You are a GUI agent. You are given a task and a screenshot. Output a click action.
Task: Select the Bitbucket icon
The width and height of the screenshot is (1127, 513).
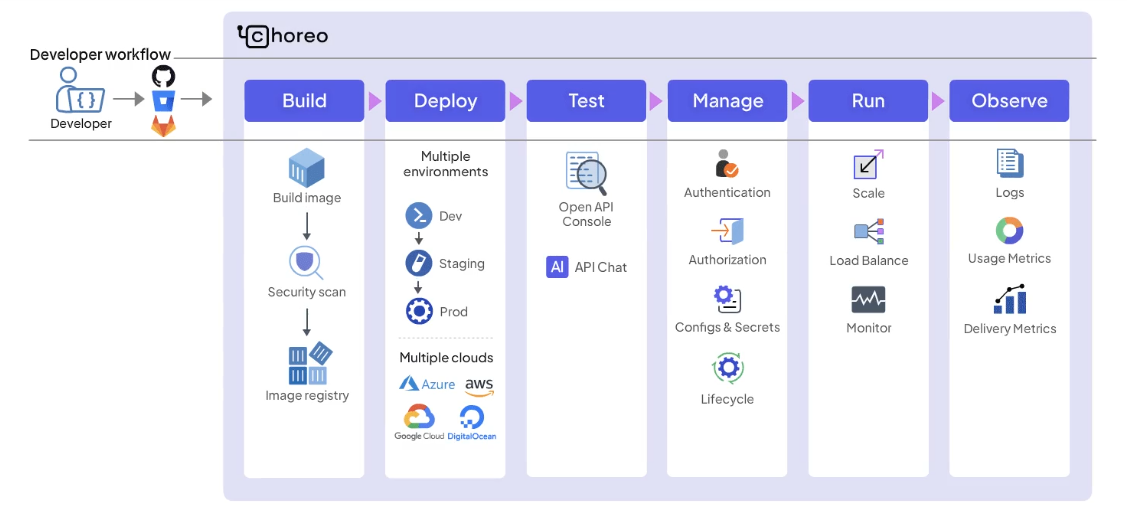pyautogui.click(x=163, y=101)
